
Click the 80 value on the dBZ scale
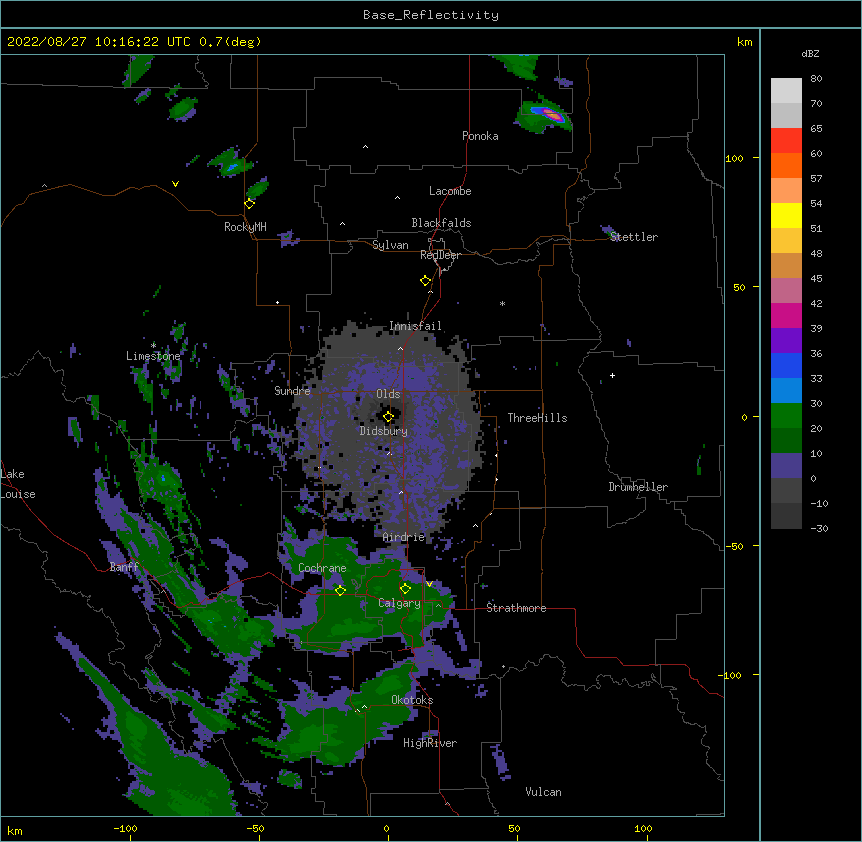[816, 79]
